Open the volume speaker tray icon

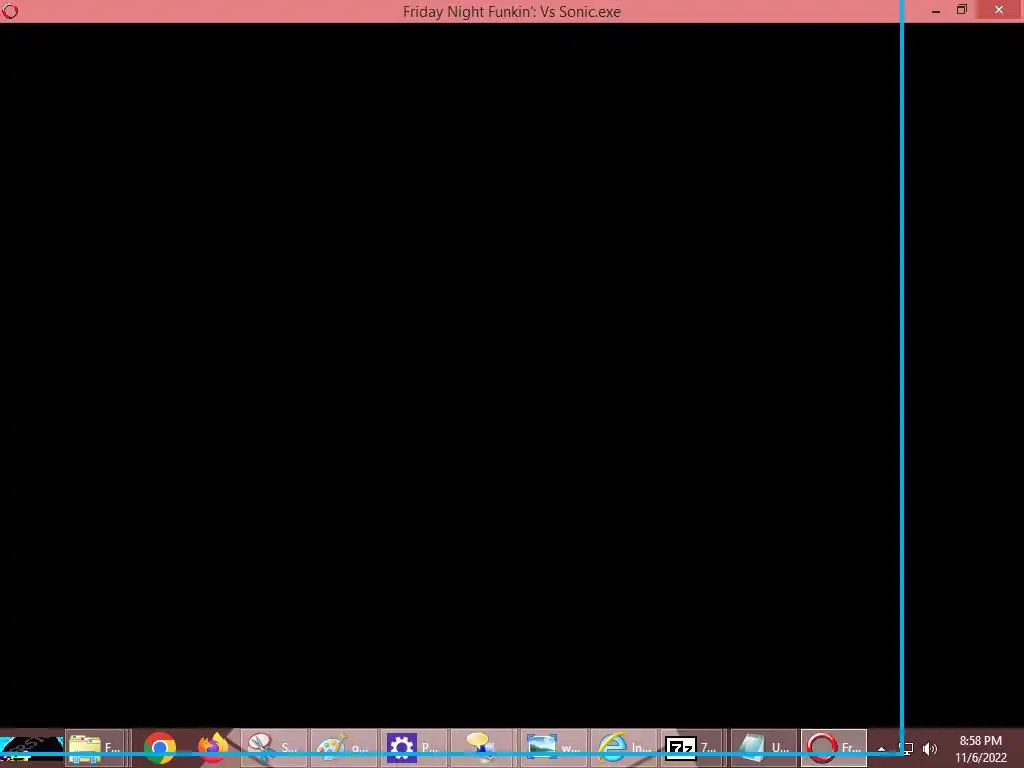point(930,748)
